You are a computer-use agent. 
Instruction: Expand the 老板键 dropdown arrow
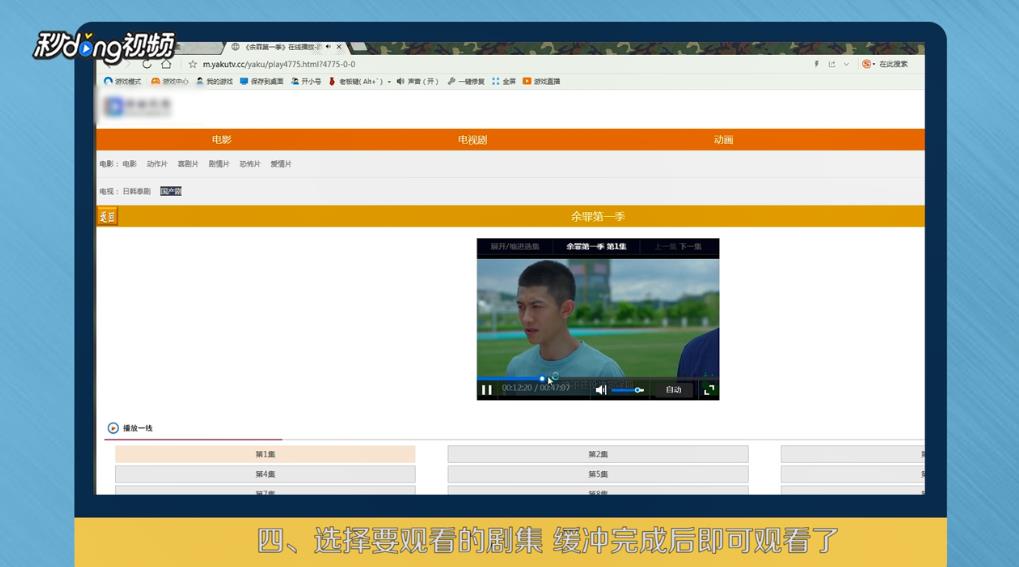[x=389, y=82]
